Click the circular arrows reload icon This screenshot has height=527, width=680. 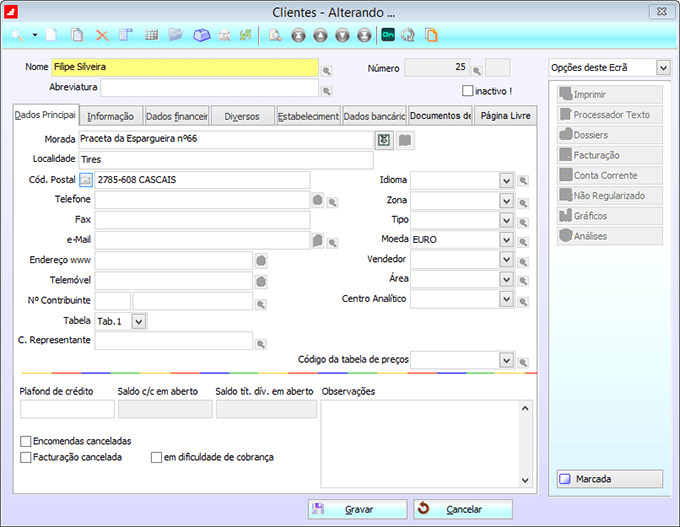pyautogui.click(x=408, y=35)
